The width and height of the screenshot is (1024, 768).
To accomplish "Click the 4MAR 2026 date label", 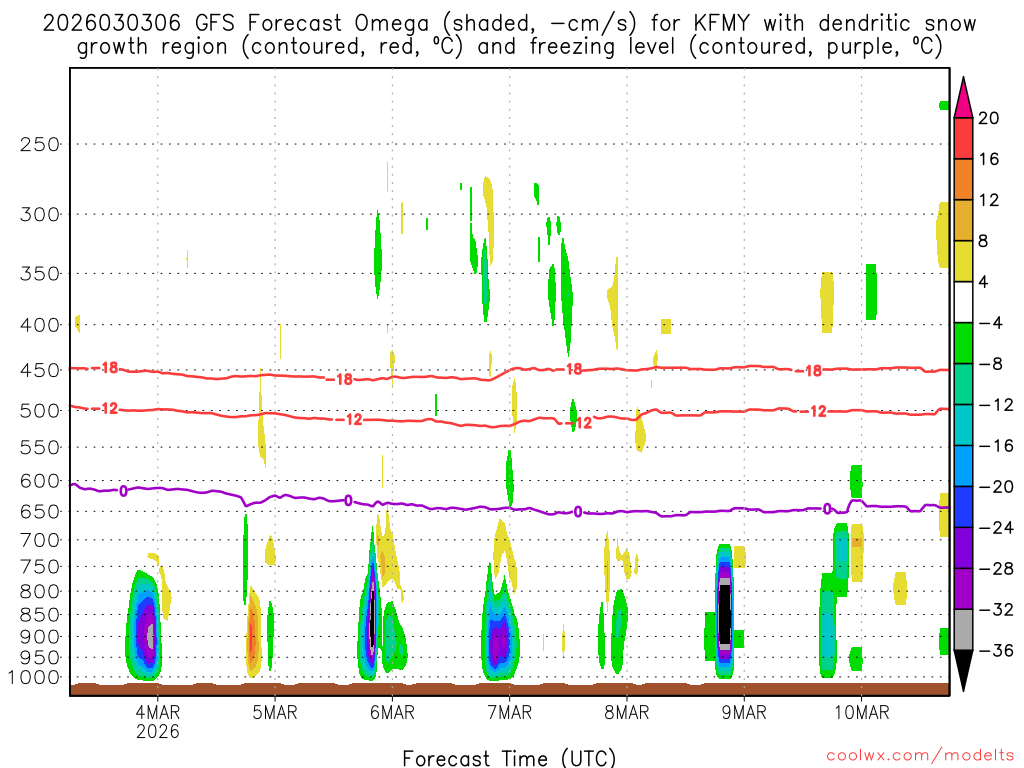I will pyautogui.click(x=157, y=721).
